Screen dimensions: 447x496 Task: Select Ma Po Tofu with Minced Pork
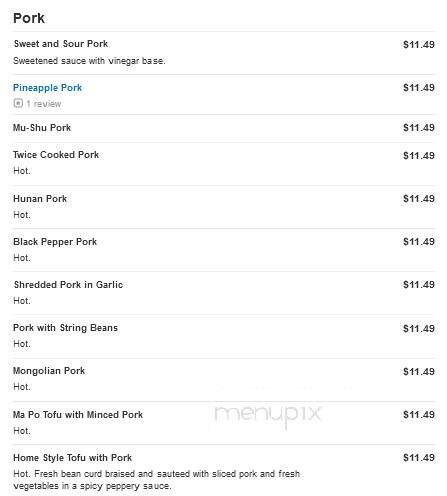click(78, 415)
